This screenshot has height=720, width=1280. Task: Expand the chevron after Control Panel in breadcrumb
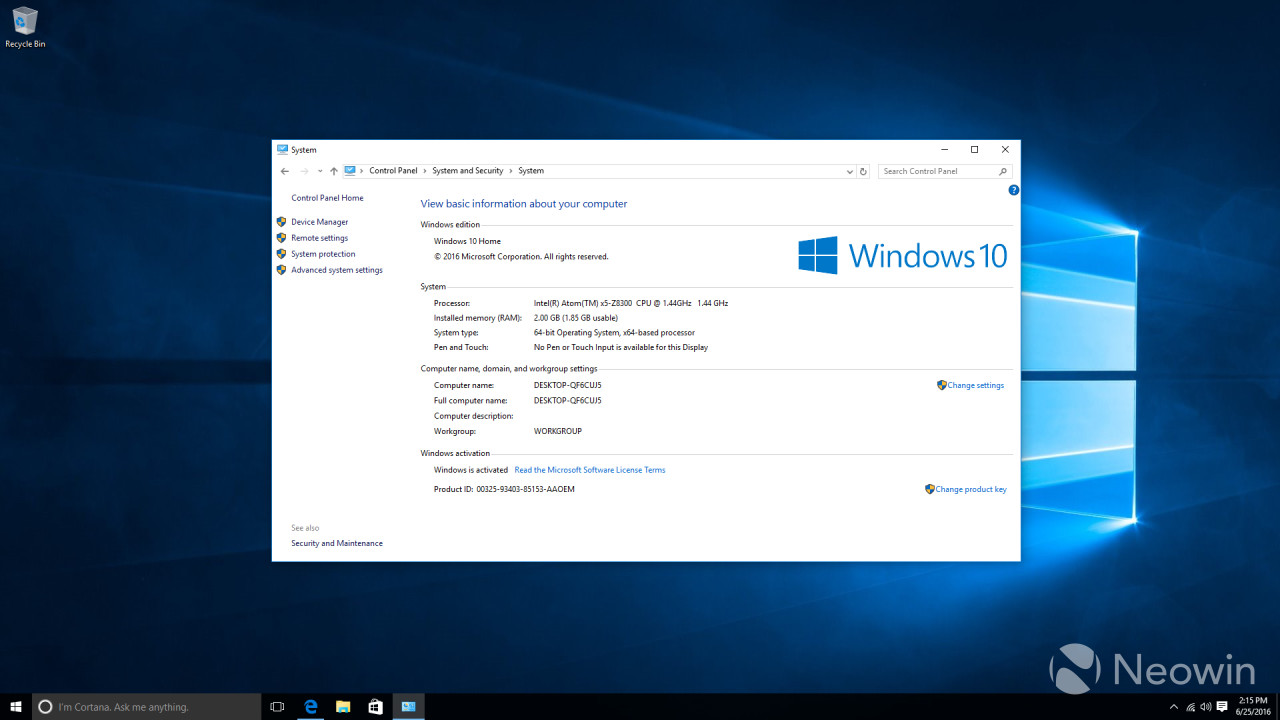425,171
